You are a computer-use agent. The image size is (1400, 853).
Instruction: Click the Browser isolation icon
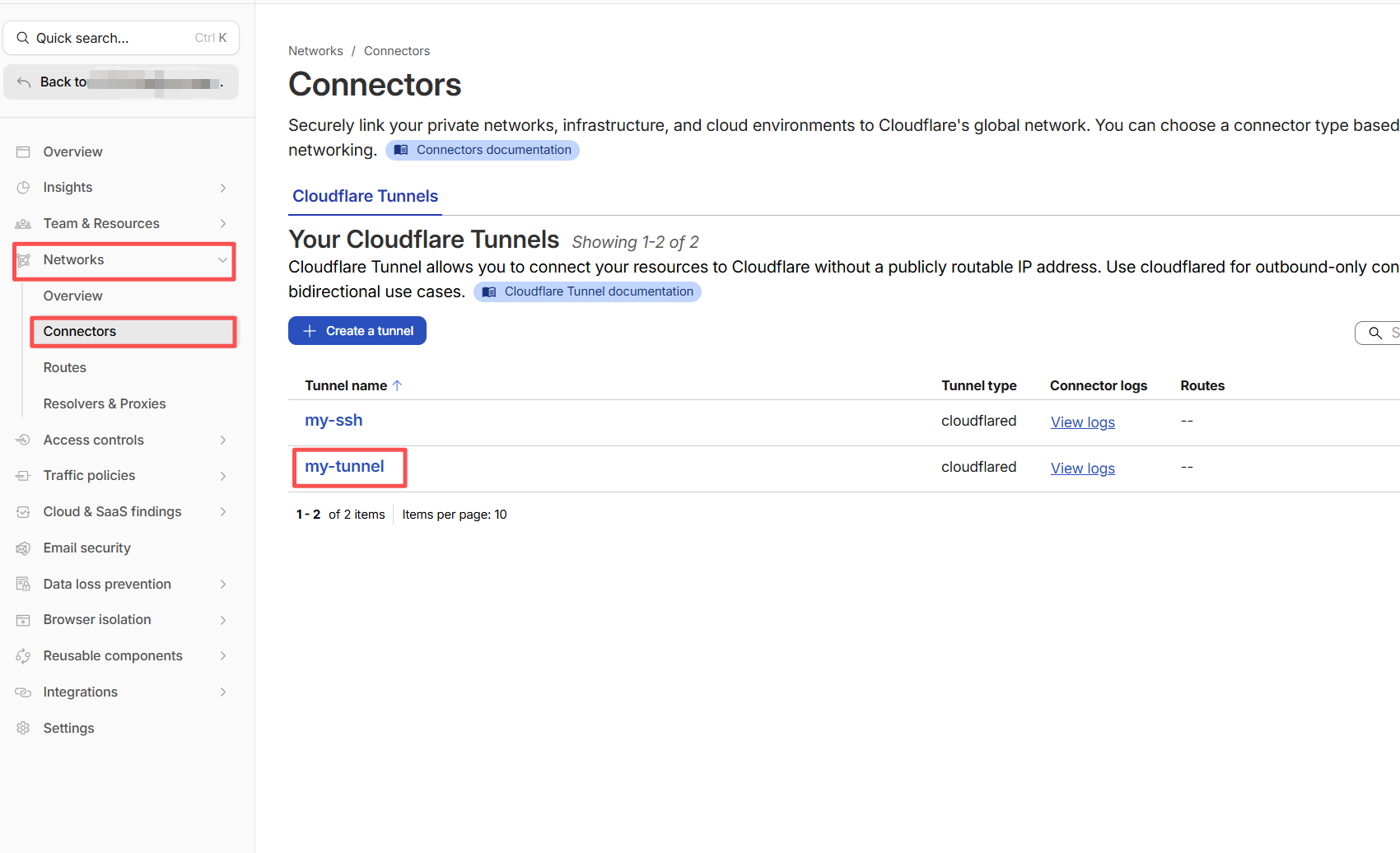pyautogui.click(x=23, y=620)
